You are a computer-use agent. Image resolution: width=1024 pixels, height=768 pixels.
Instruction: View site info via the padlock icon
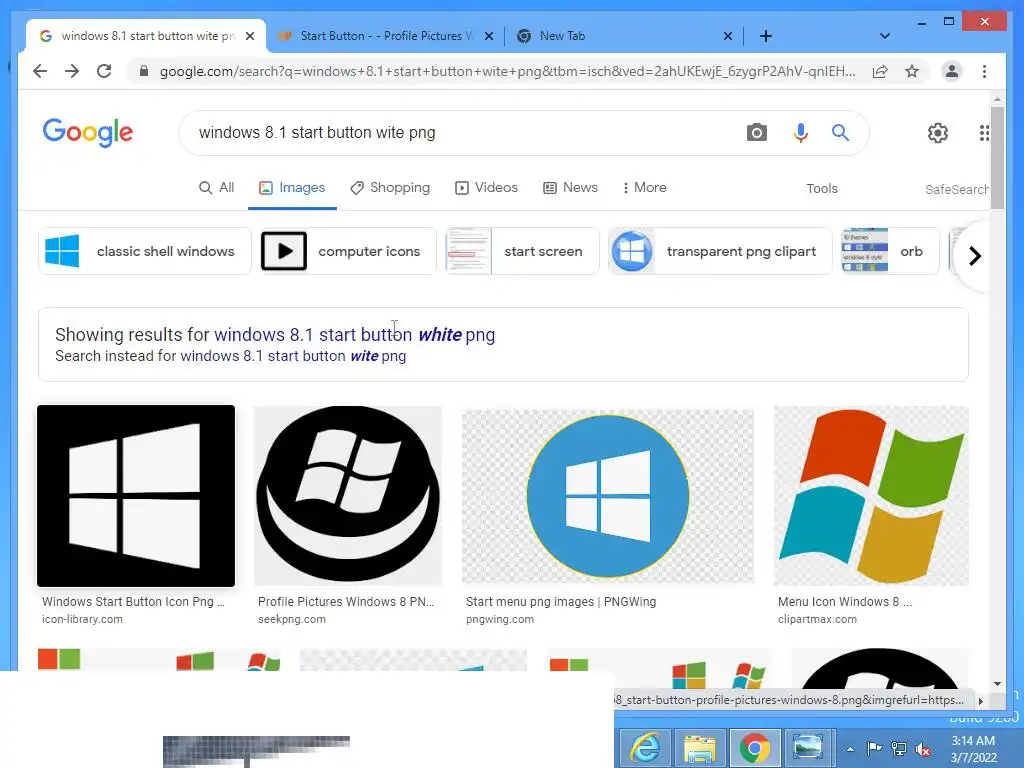(x=144, y=71)
